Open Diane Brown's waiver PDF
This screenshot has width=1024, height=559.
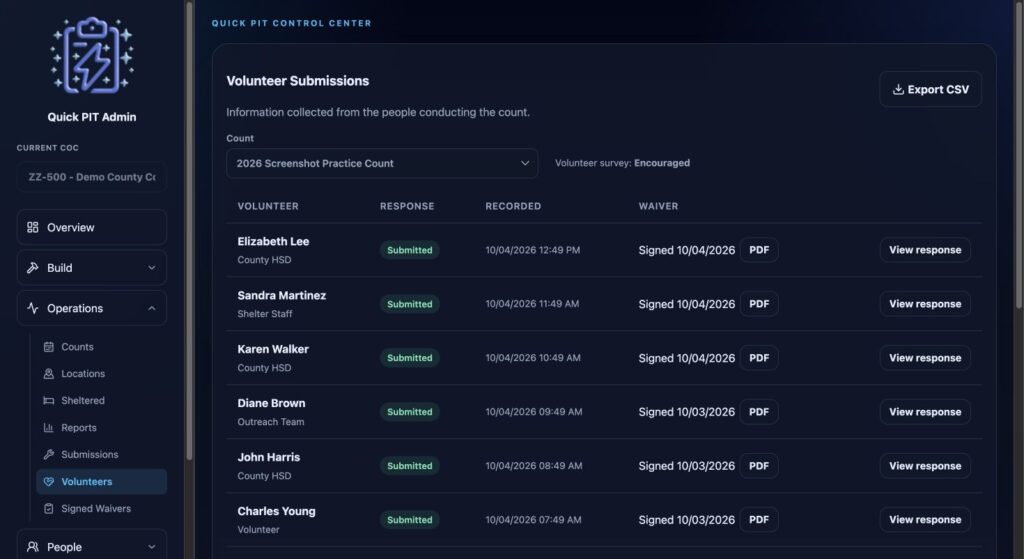click(x=759, y=412)
